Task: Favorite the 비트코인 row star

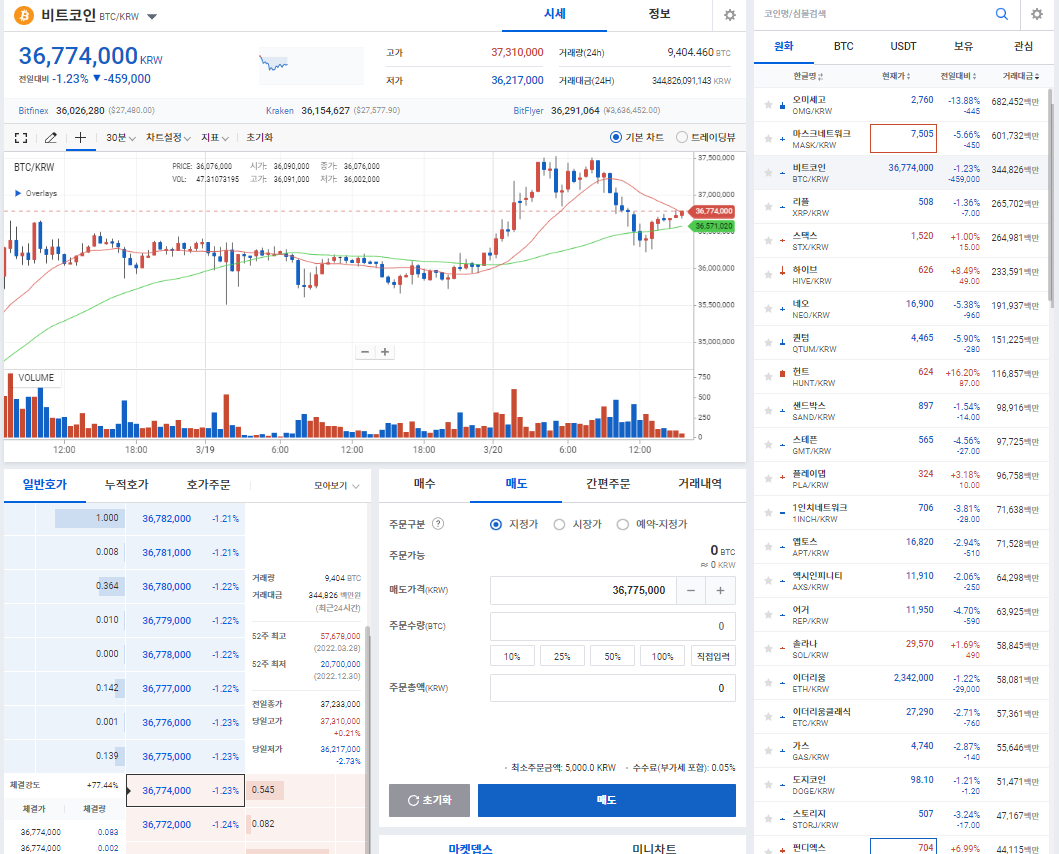Action: [x=768, y=173]
